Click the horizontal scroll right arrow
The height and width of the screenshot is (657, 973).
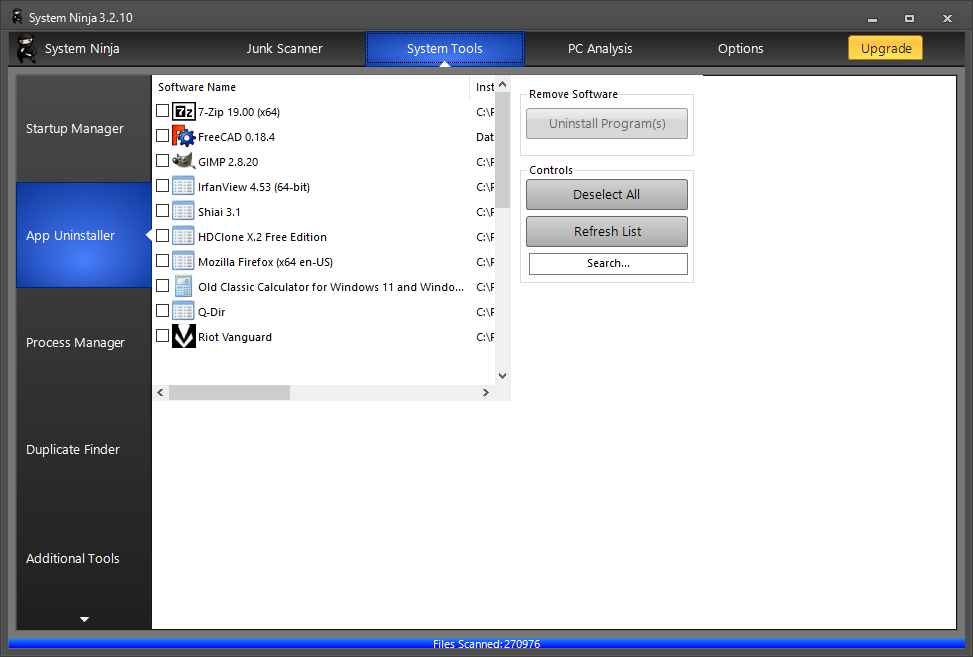coord(486,392)
